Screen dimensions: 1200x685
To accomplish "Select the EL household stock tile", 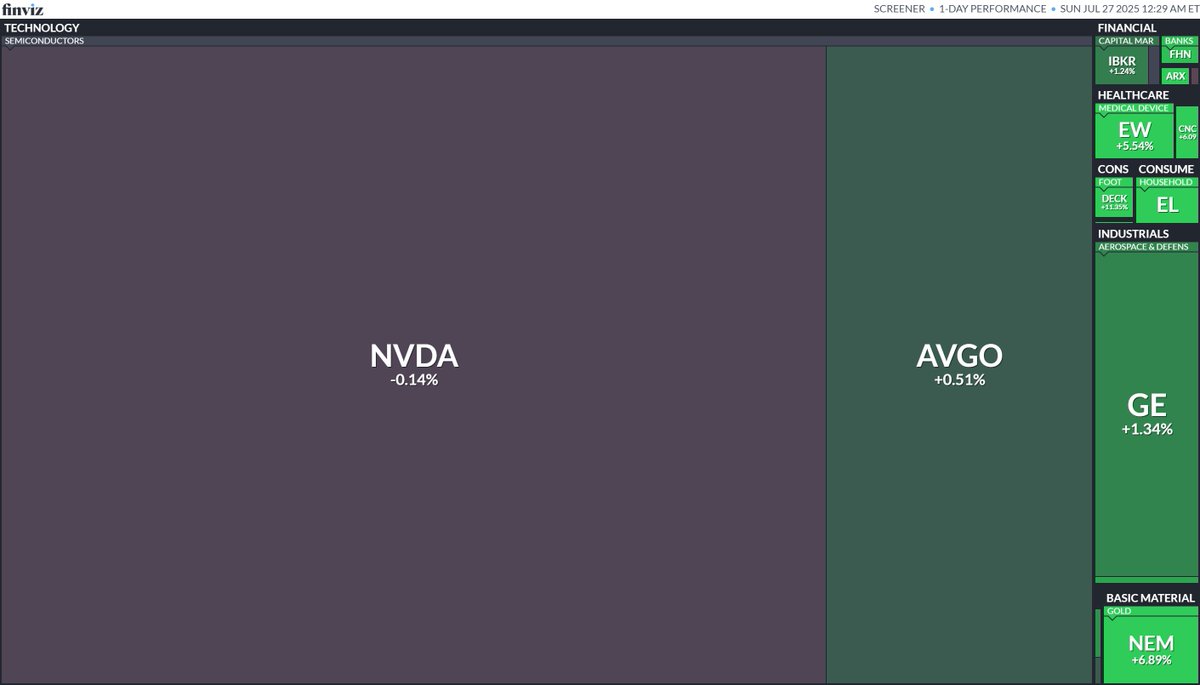I will (x=1167, y=205).
